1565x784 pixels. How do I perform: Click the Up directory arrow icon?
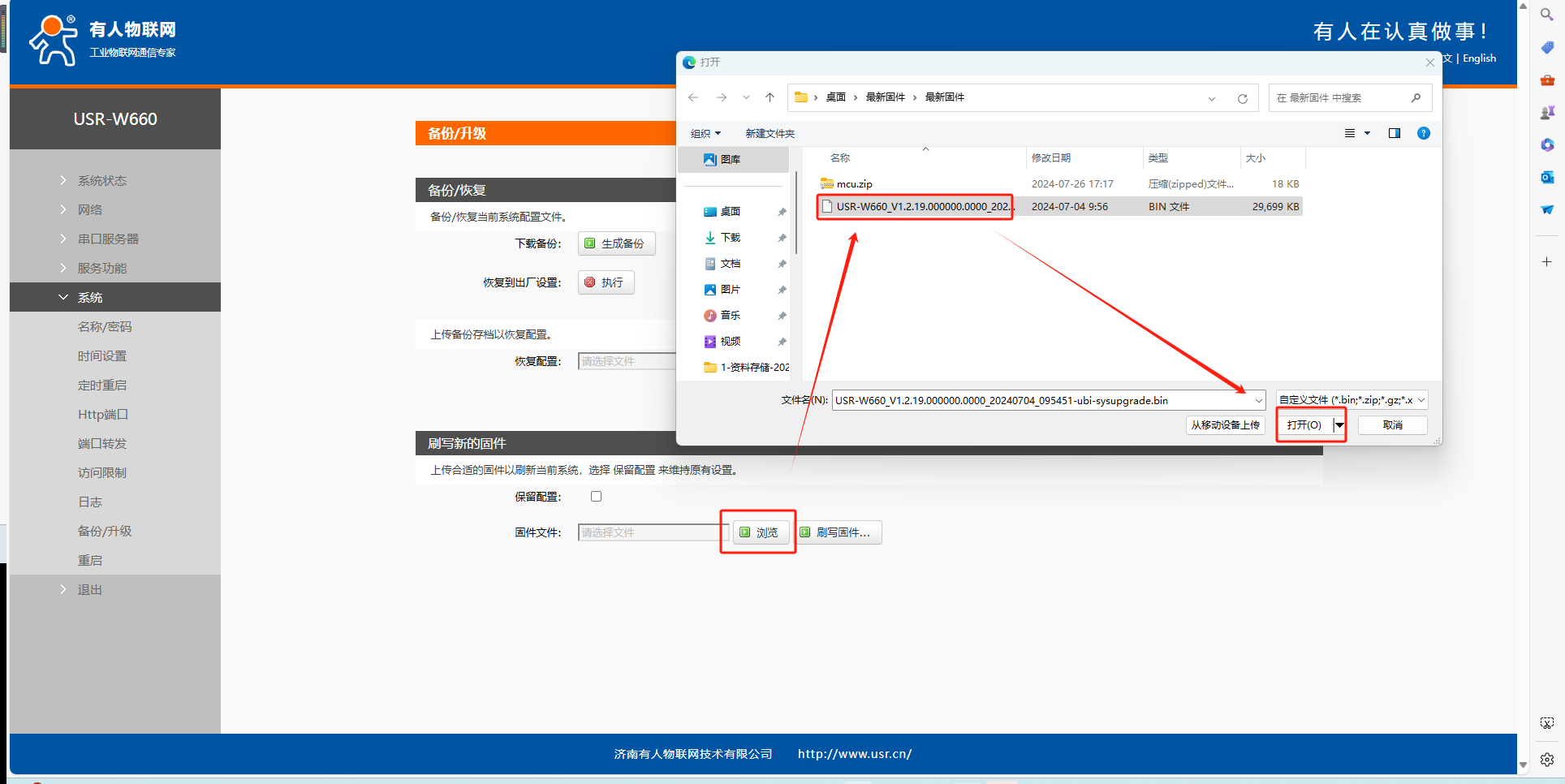tap(770, 97)
